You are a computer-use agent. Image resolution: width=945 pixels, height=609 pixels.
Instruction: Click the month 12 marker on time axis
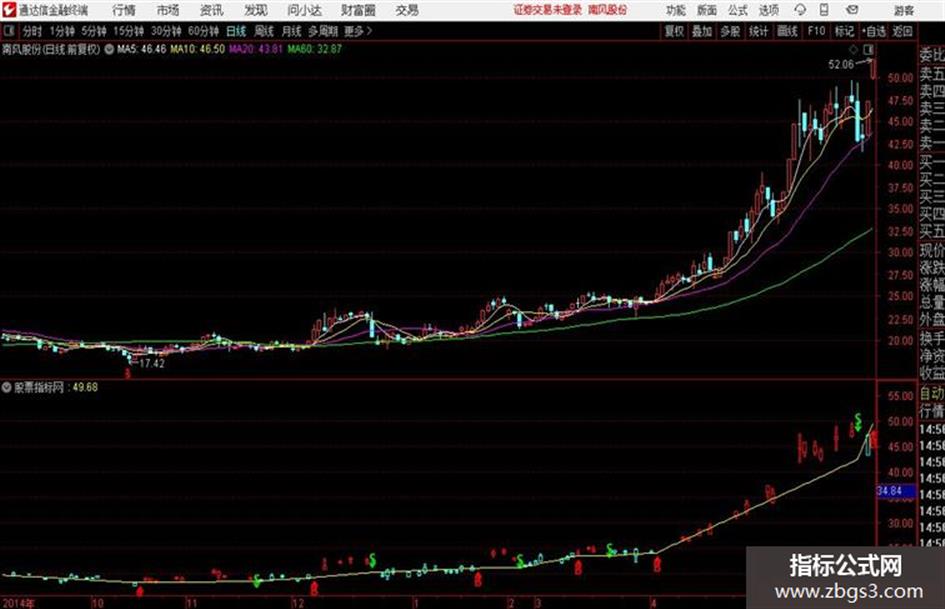(298, 602)
